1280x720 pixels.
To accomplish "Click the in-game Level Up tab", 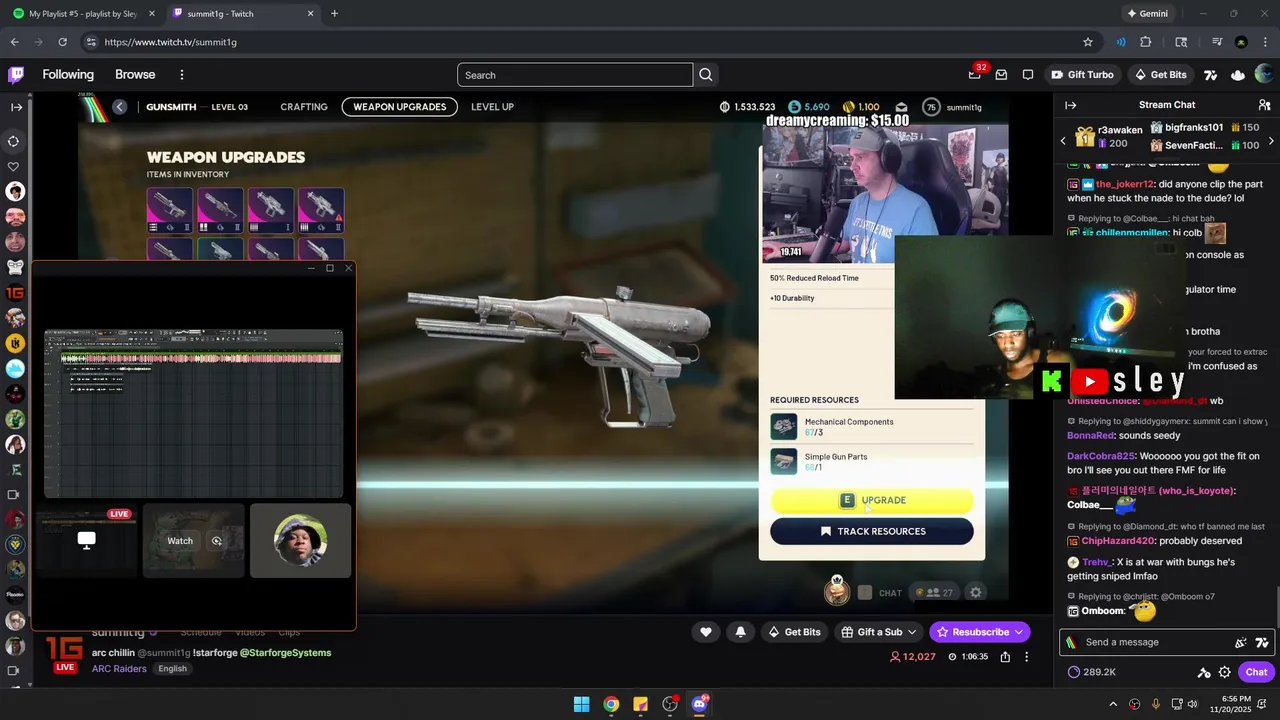I will pos(492,107).
